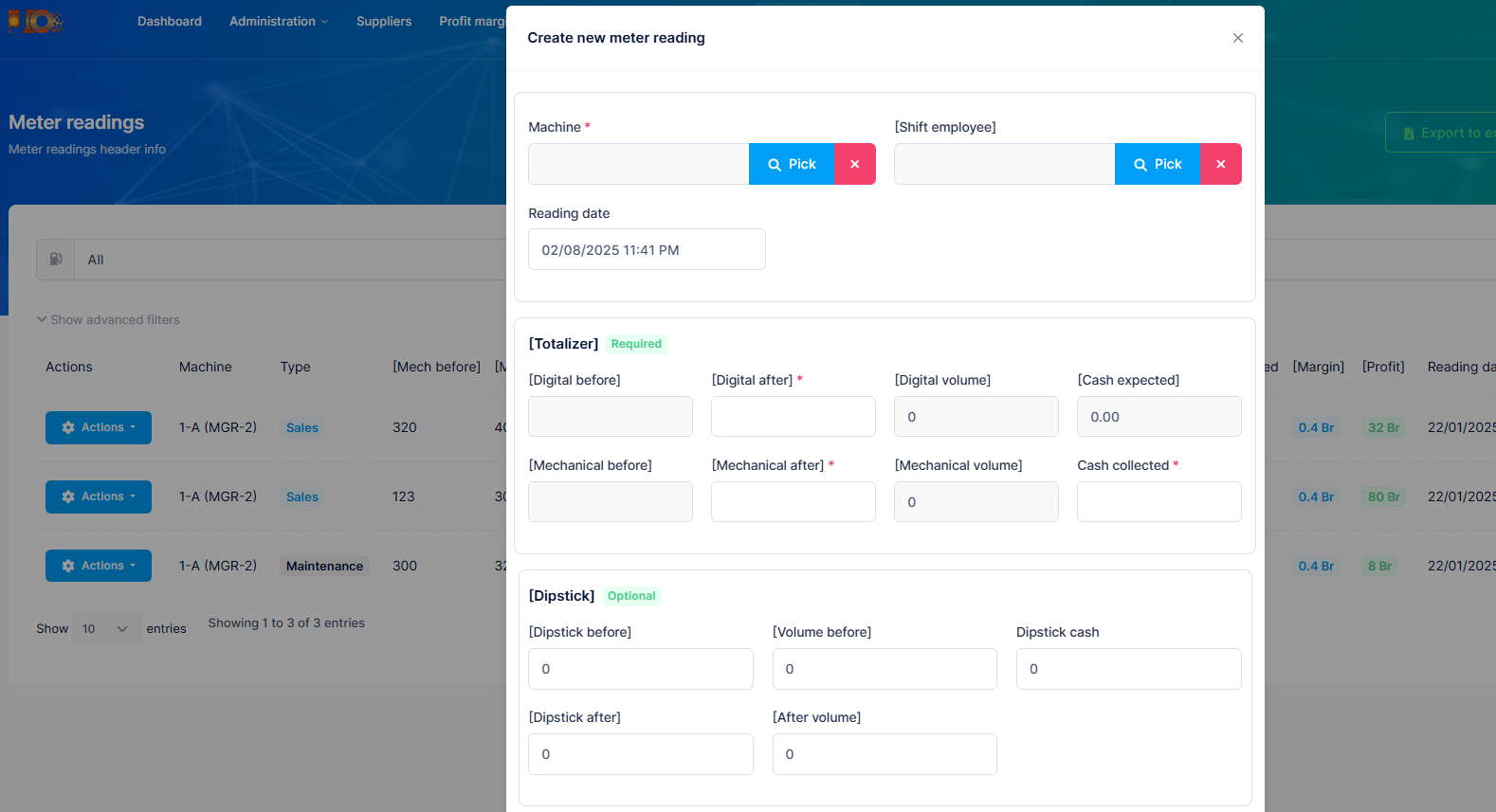Click the After volume input field

884,754
